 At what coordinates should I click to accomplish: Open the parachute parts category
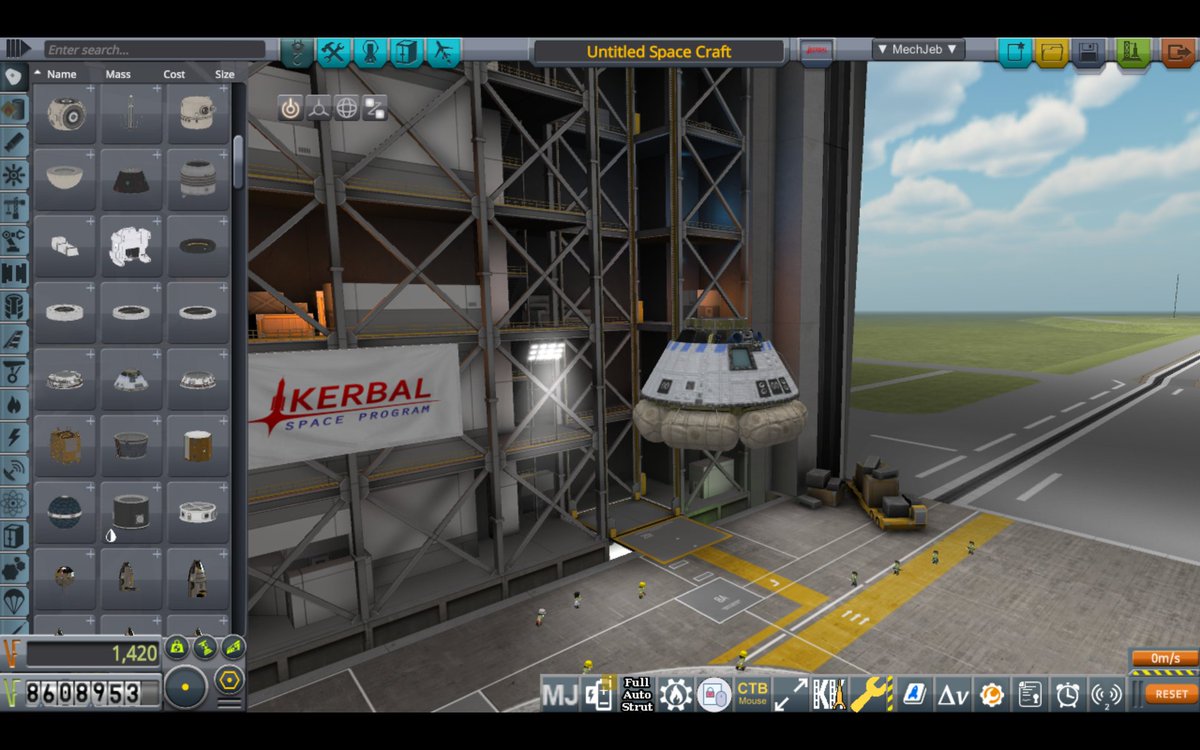[x=14, y=602]
